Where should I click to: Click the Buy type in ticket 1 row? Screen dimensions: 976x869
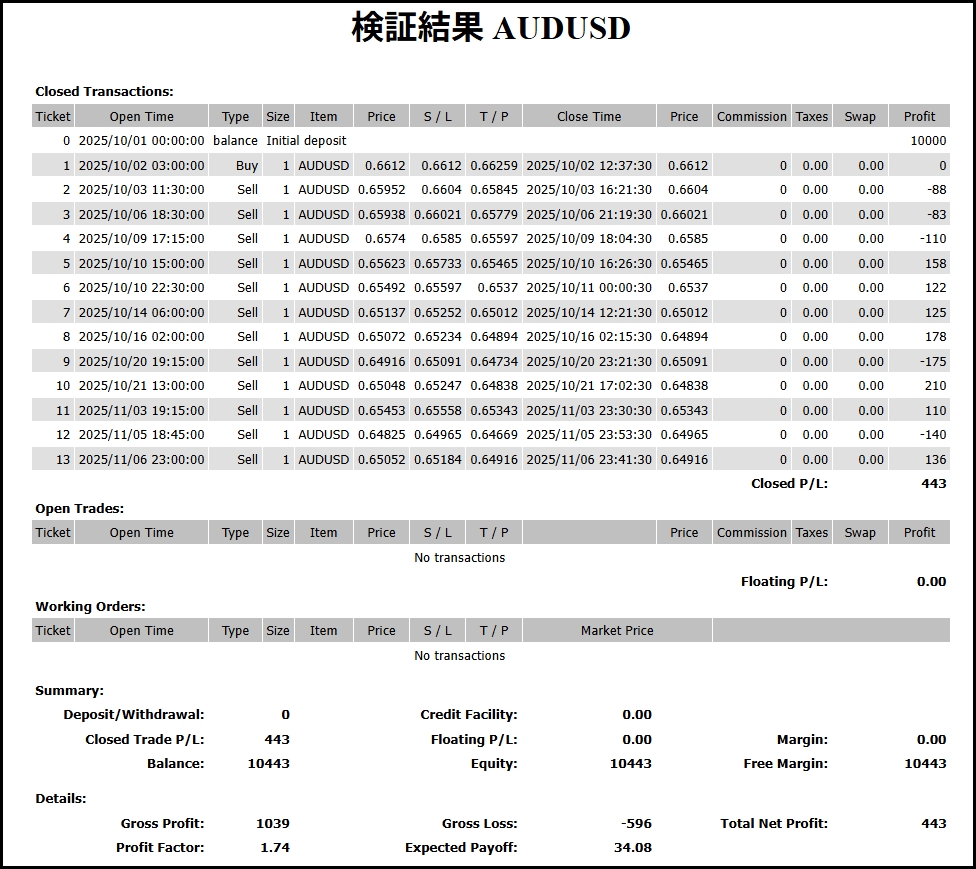click(x=246, y=166)
